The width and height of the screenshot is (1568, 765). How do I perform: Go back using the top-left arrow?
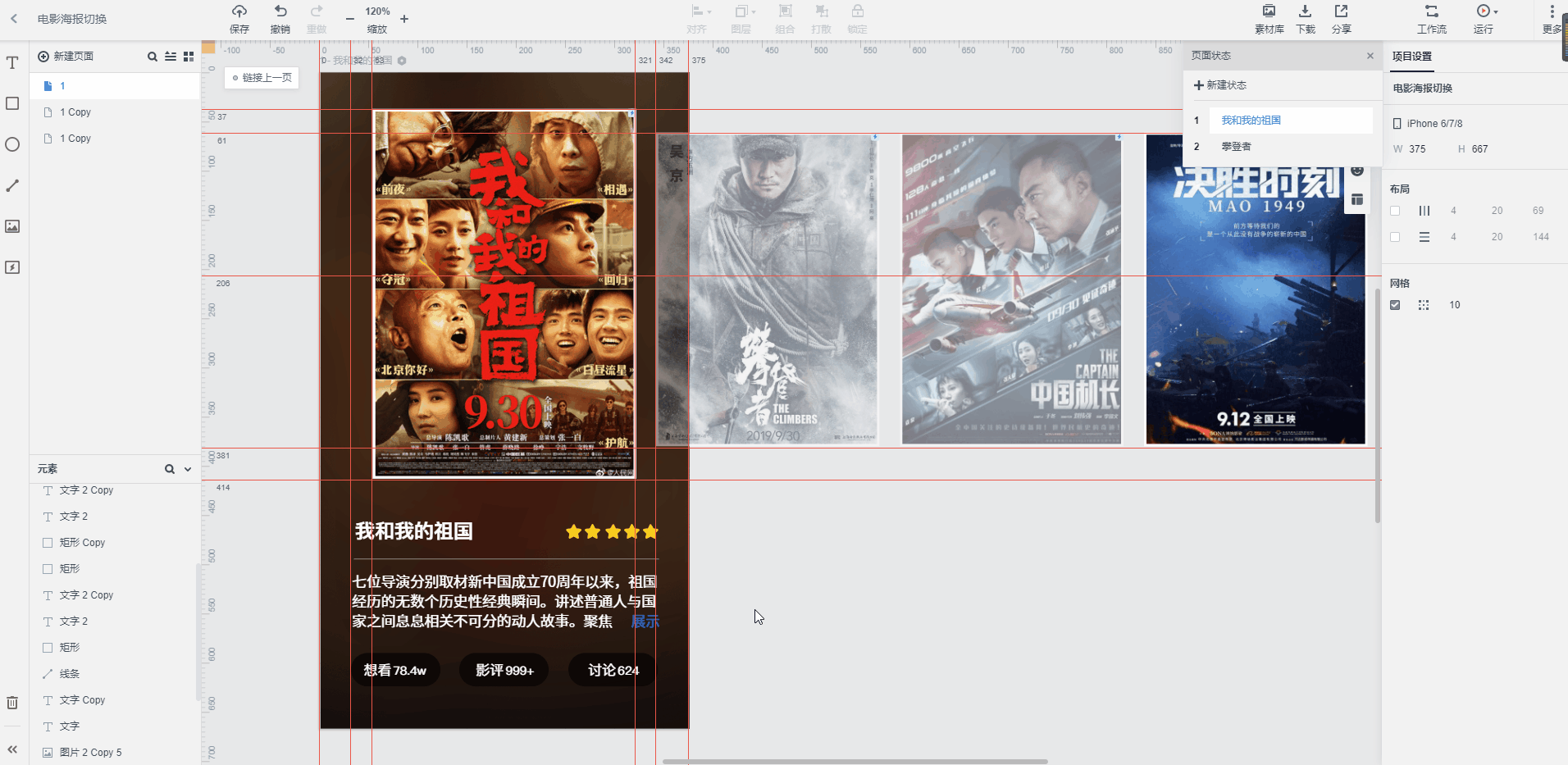[x=14, y=18]
